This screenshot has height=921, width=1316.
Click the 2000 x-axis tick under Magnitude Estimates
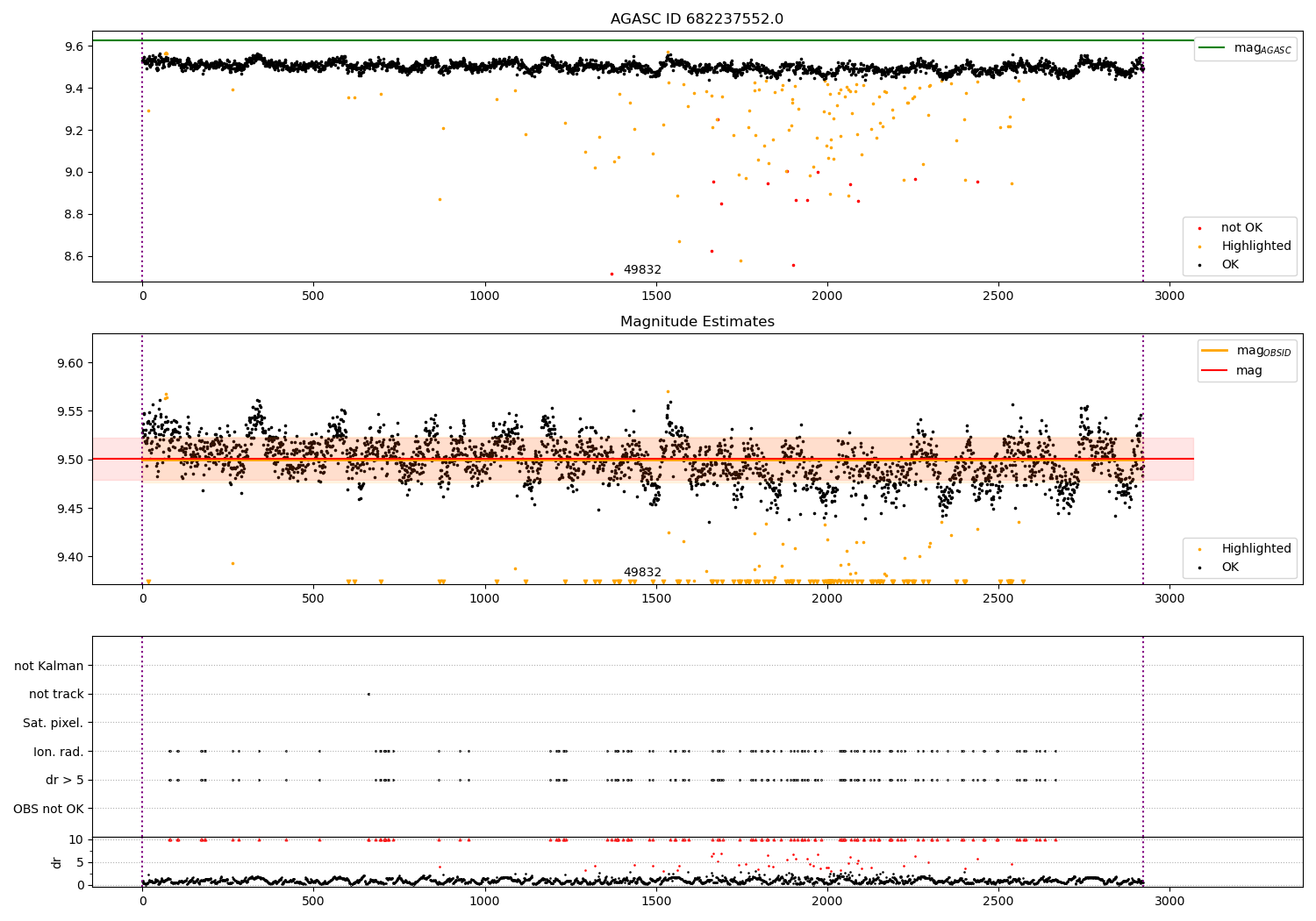point(826,598)
